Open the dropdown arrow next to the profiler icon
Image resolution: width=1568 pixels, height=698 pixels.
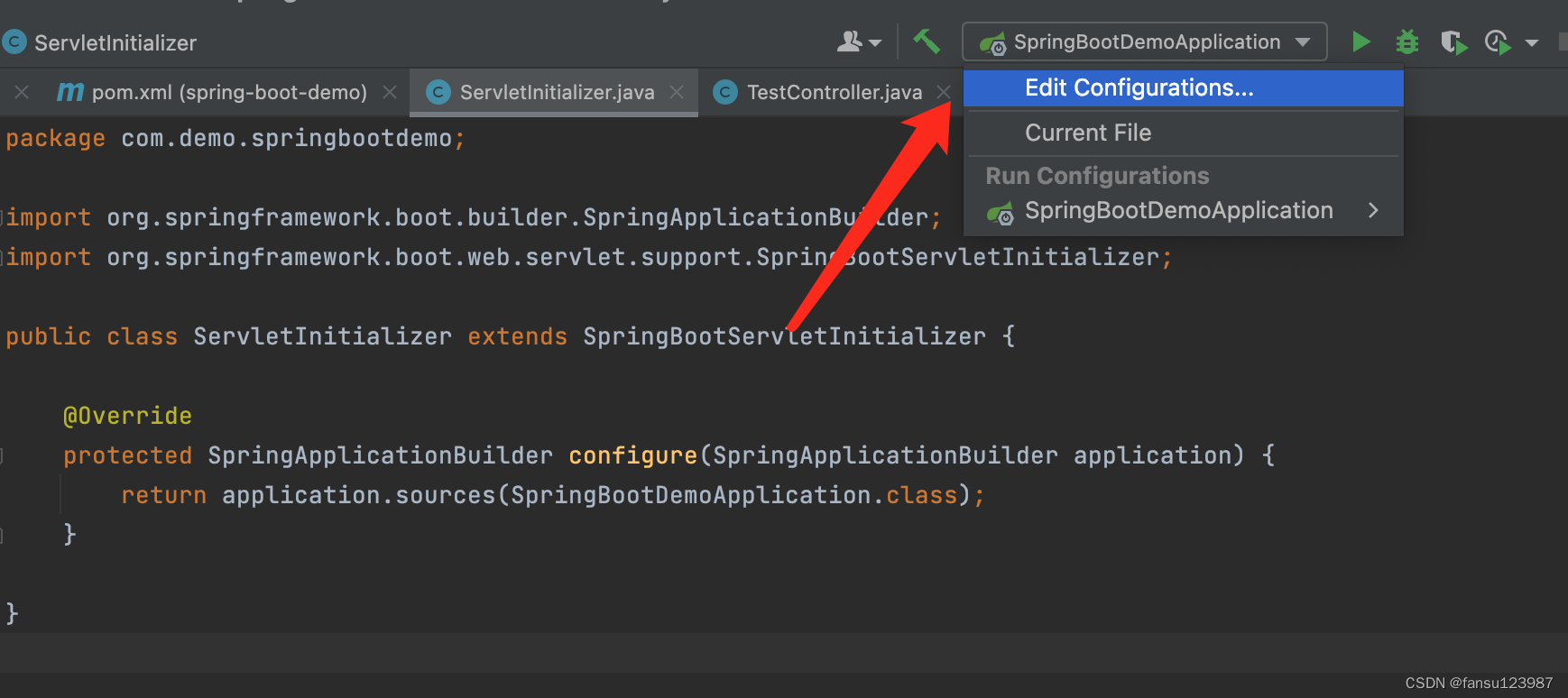click(1532, 42)
